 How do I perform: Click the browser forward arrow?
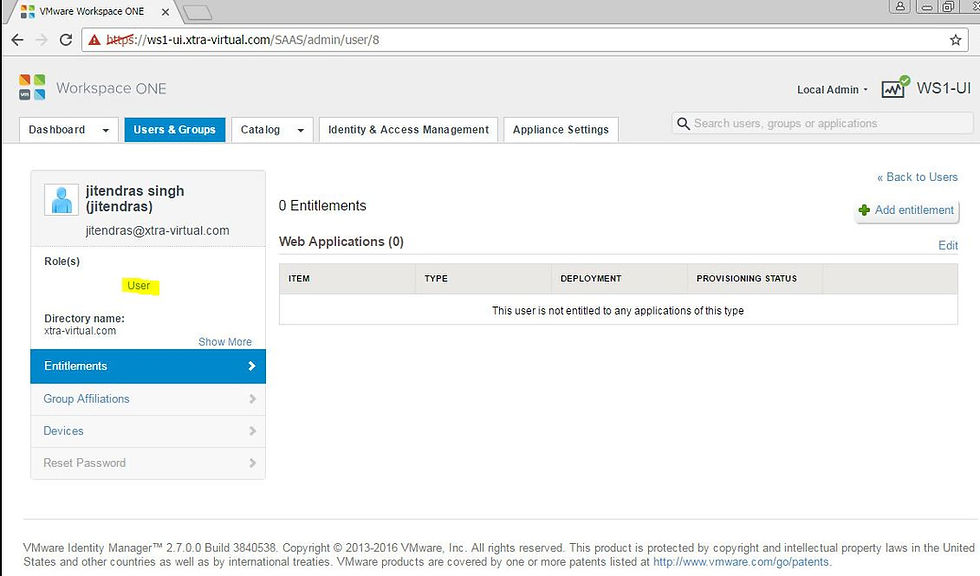41,40
